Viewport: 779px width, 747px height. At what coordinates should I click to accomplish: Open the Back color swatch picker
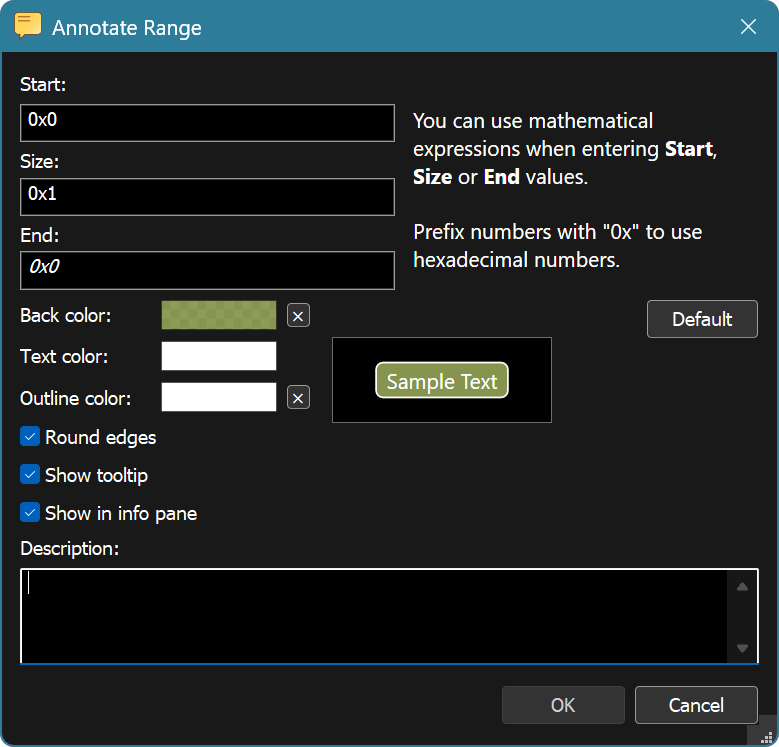tap(219, 315)
